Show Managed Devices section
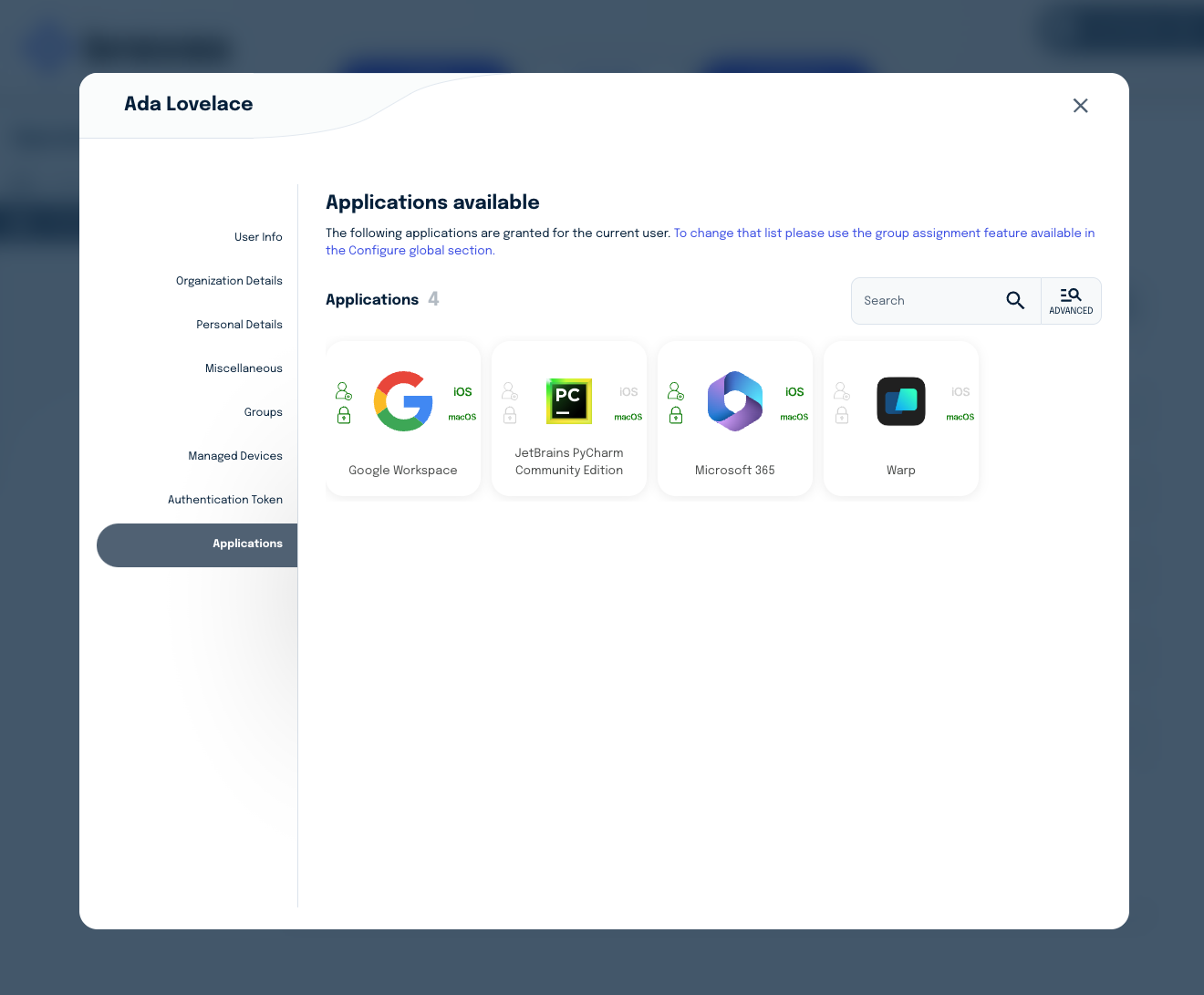 point(235,456)
